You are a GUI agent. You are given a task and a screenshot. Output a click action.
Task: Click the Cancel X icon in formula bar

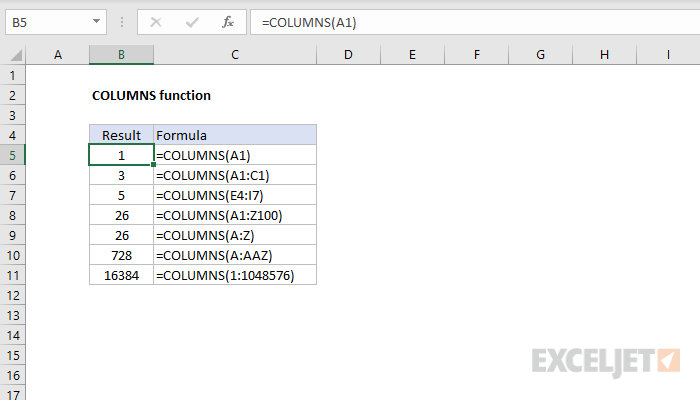pos(155,22)
